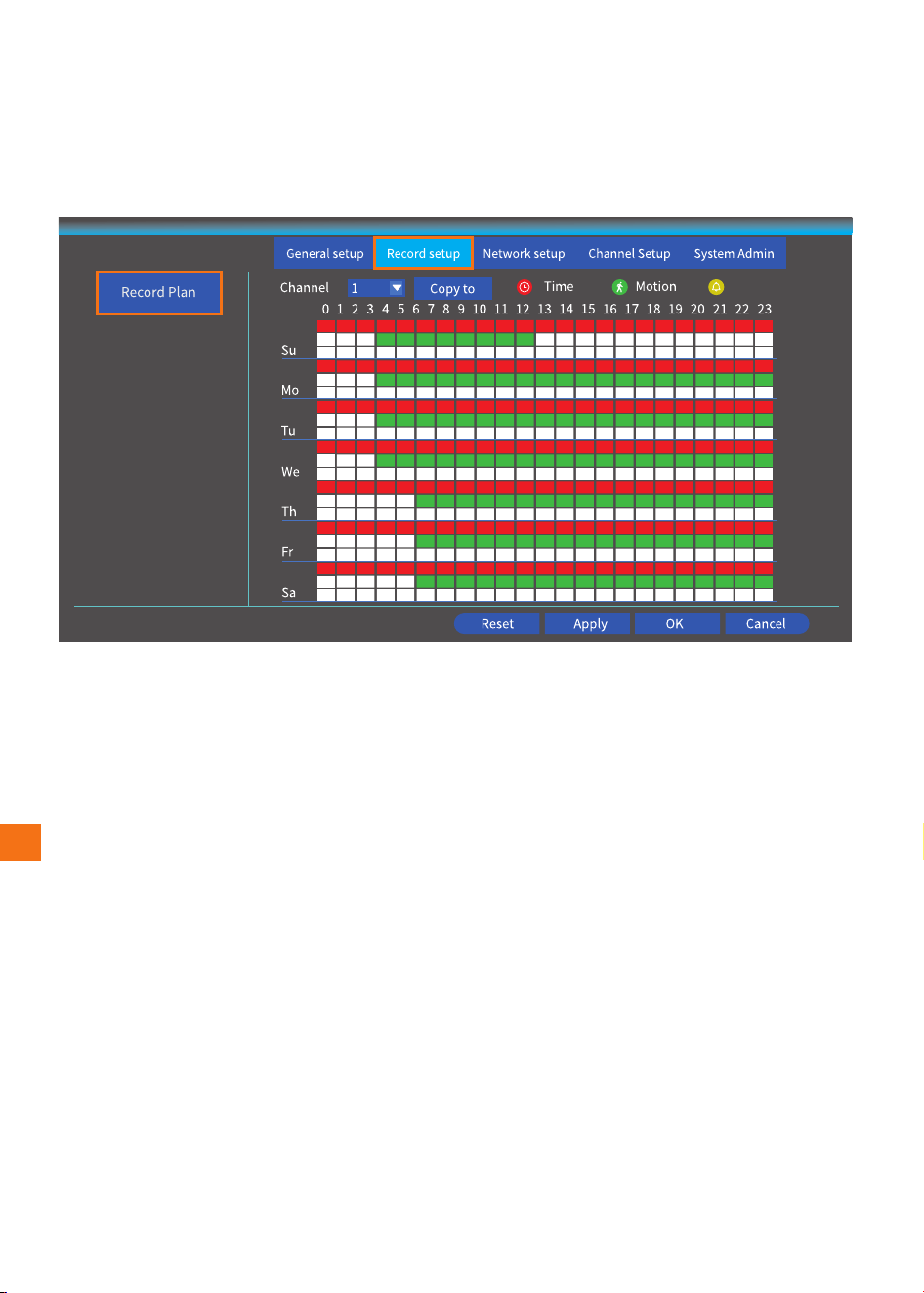The width and height of the screenshot is (924, 1293).
Task: Select the green Motion detection icon
Action: [x=619, y=287]
